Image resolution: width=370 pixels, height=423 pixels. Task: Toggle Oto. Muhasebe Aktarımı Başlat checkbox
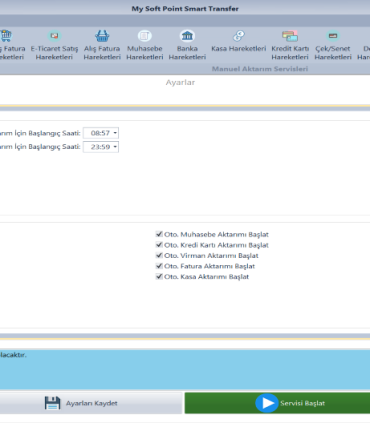point(159,234)
